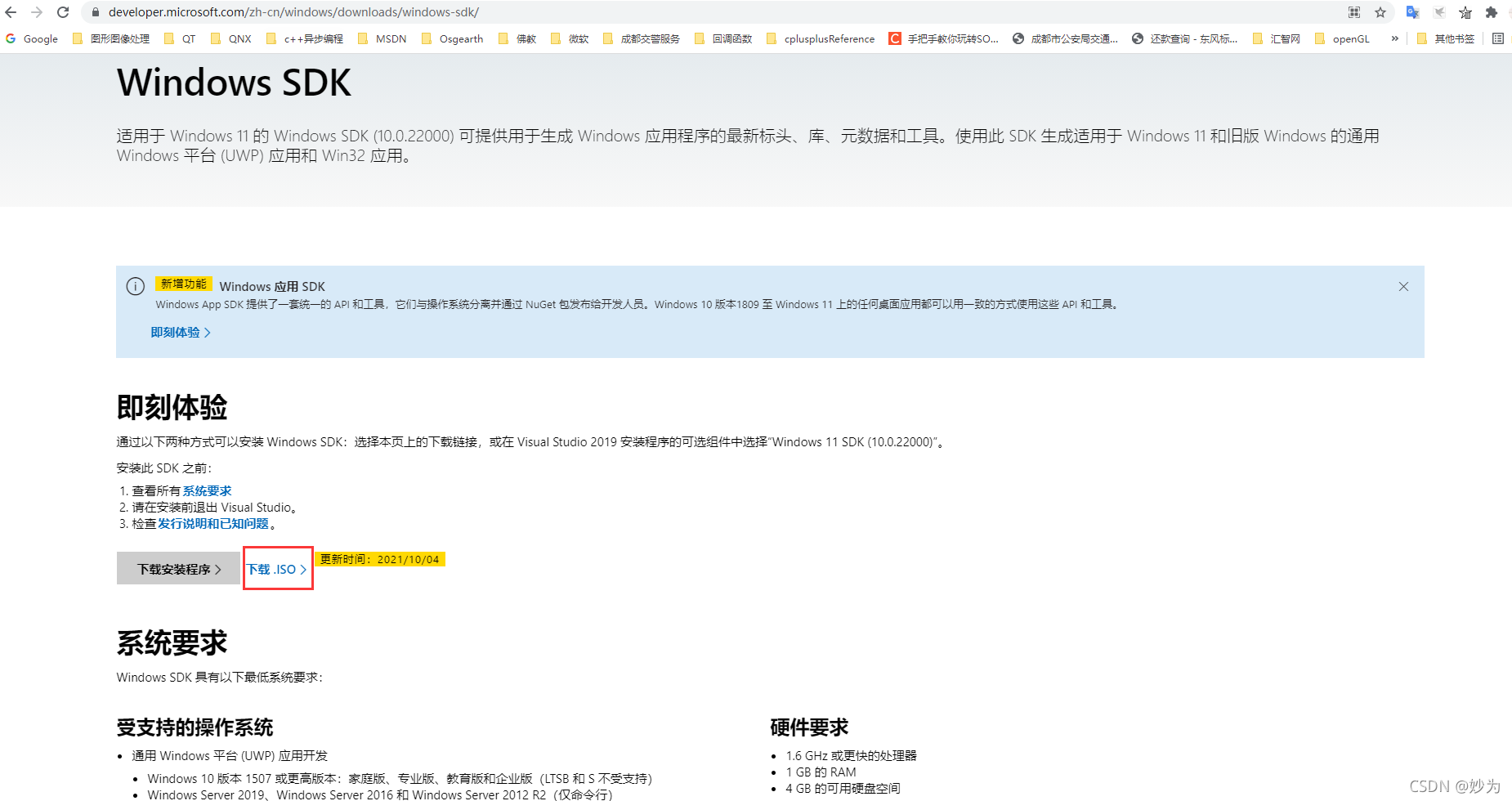This screenshot has height=801, width=1512.
Task: Open the openGL bookmark folder
Action: coord(1343,38)
